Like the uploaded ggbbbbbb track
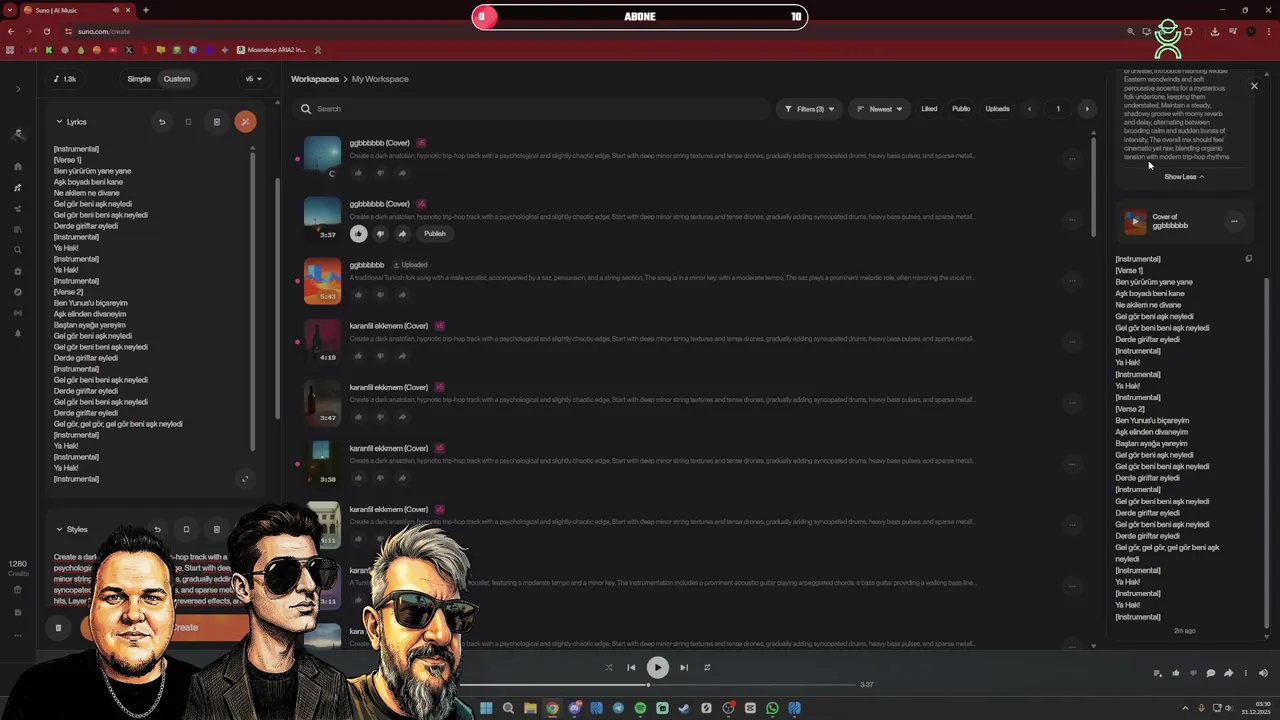The width and height of the screenshot is (1280, 720). point(358,295)
